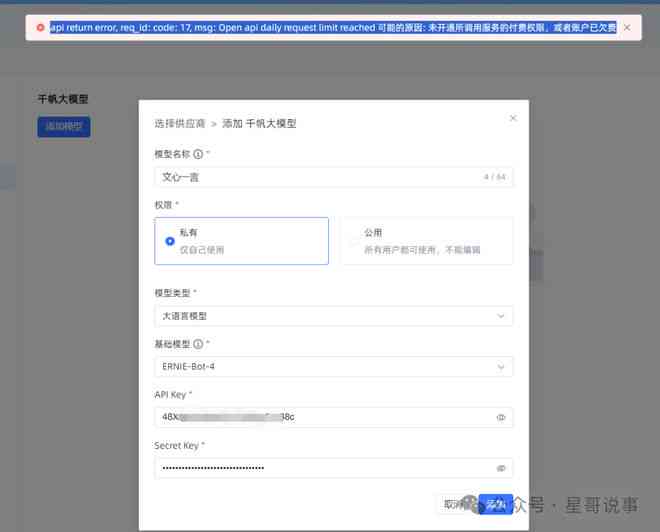Close the add 千帆大模型 dialog
Screen dimensions: 660x532
pos(513,118)
